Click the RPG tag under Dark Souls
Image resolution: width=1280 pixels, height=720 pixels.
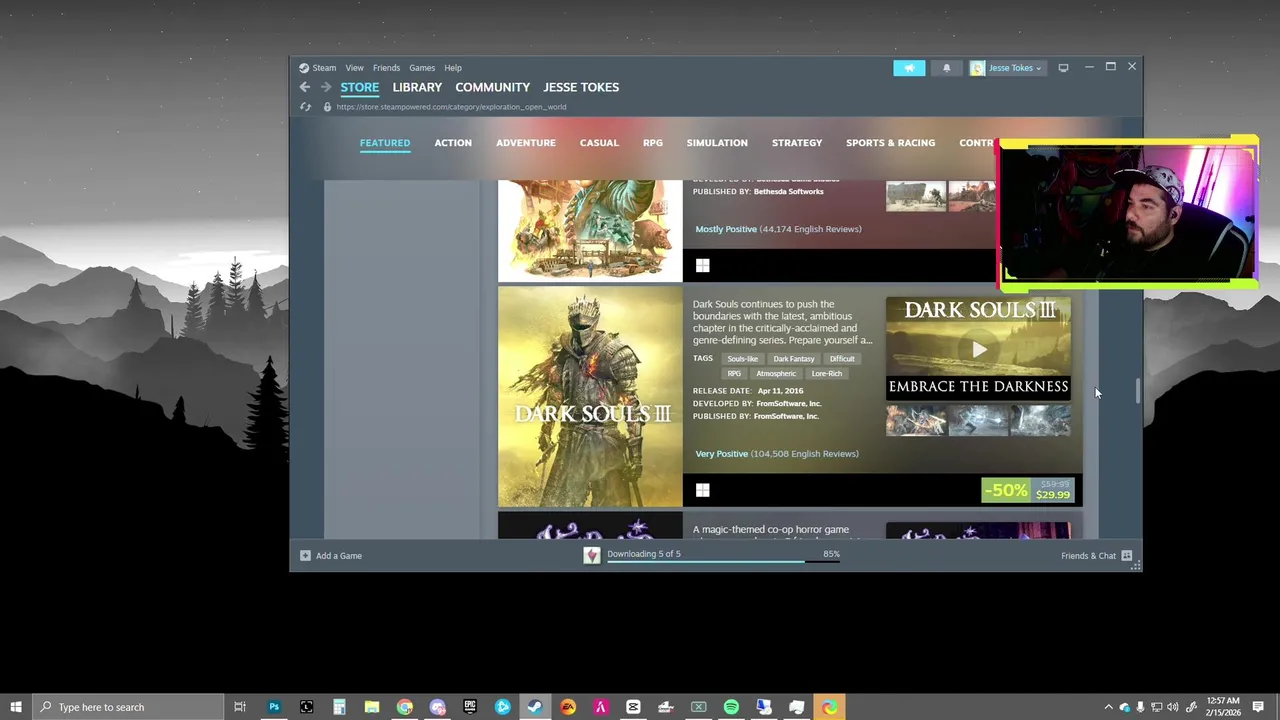(x=734, y=374)
